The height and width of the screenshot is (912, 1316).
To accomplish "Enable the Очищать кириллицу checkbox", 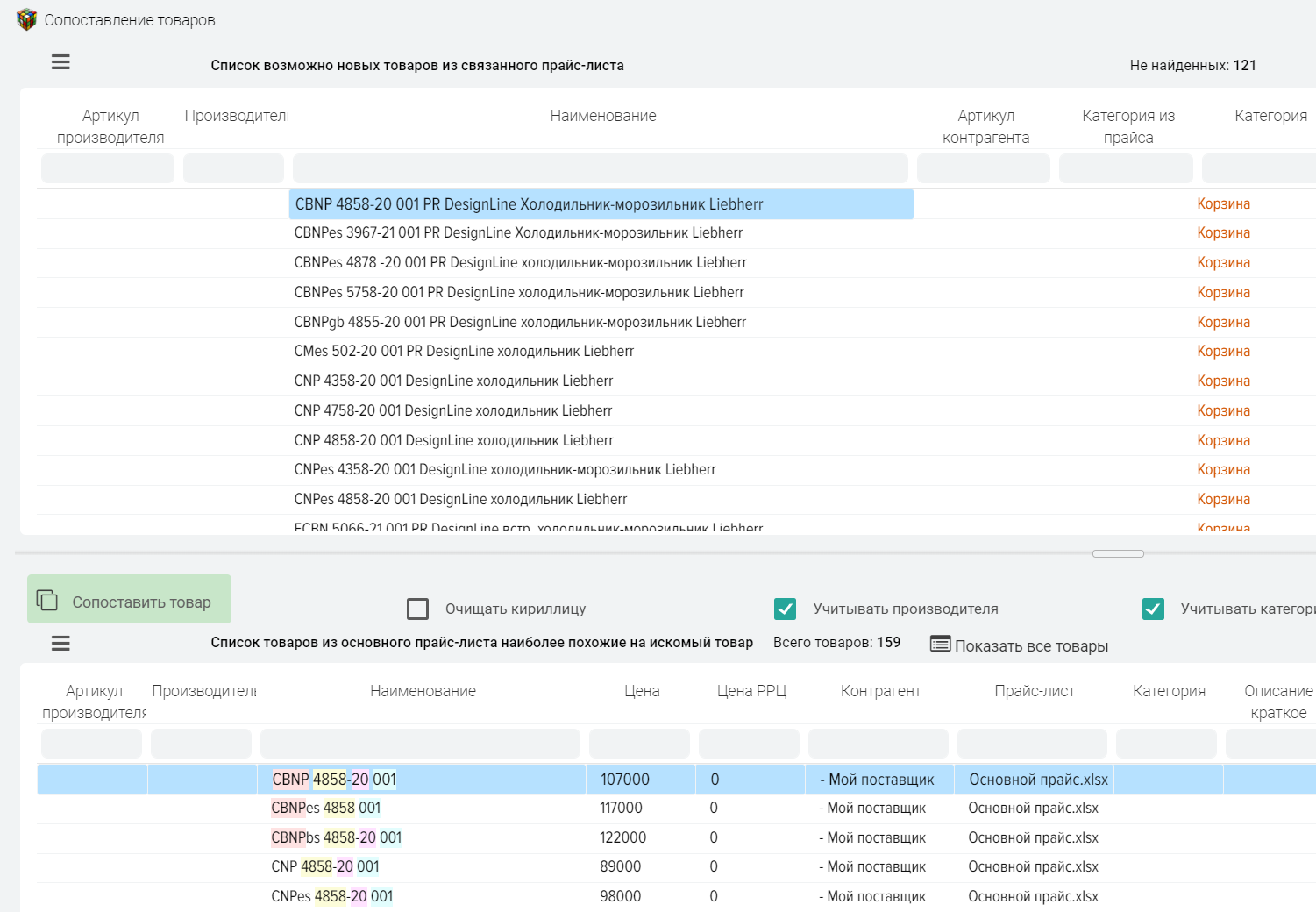I will pos(418,609).
